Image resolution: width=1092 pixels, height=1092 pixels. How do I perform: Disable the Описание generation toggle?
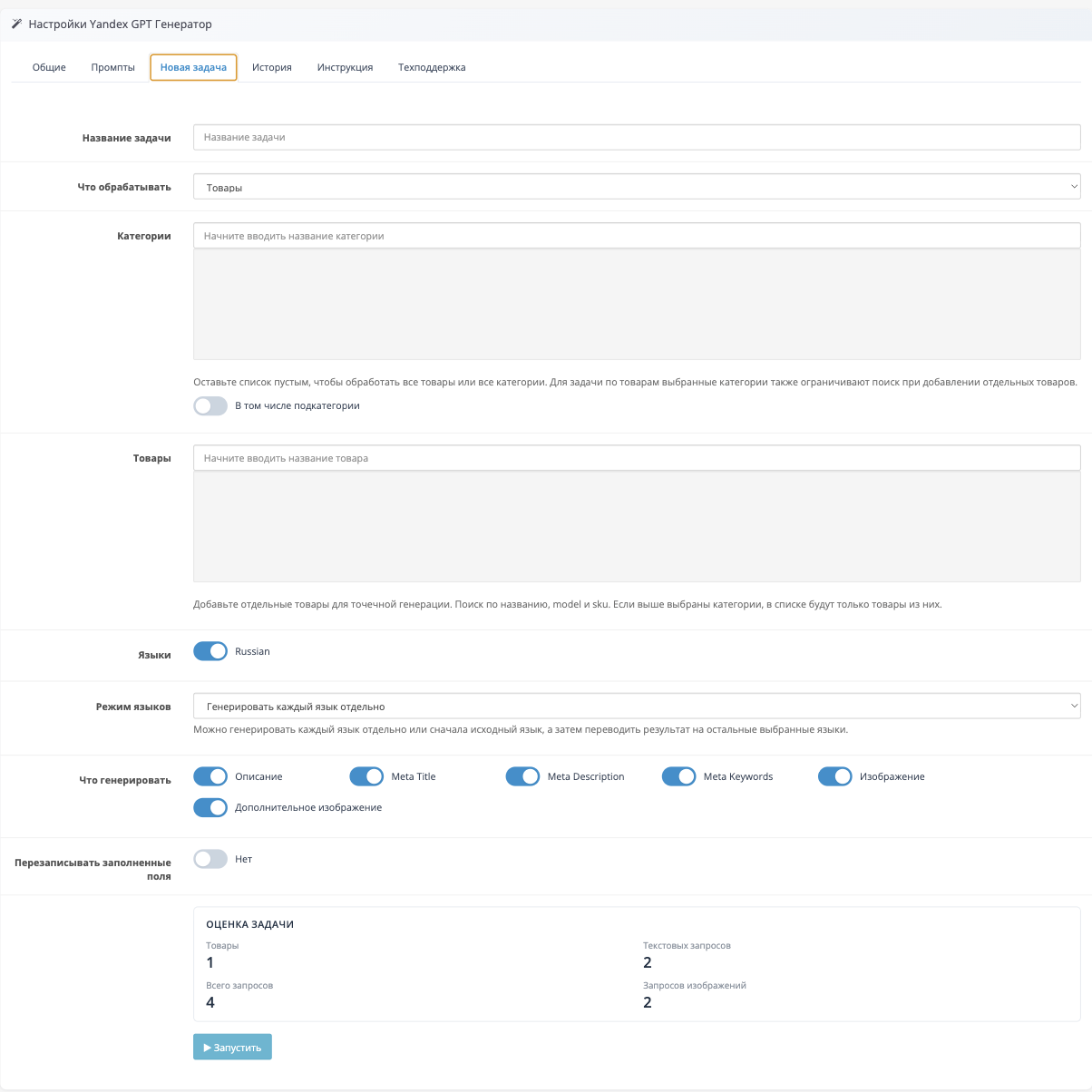coord(210,776)
